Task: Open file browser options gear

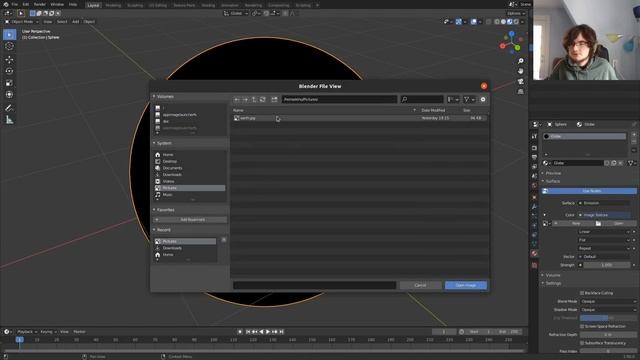Action: tap(483, 100)
